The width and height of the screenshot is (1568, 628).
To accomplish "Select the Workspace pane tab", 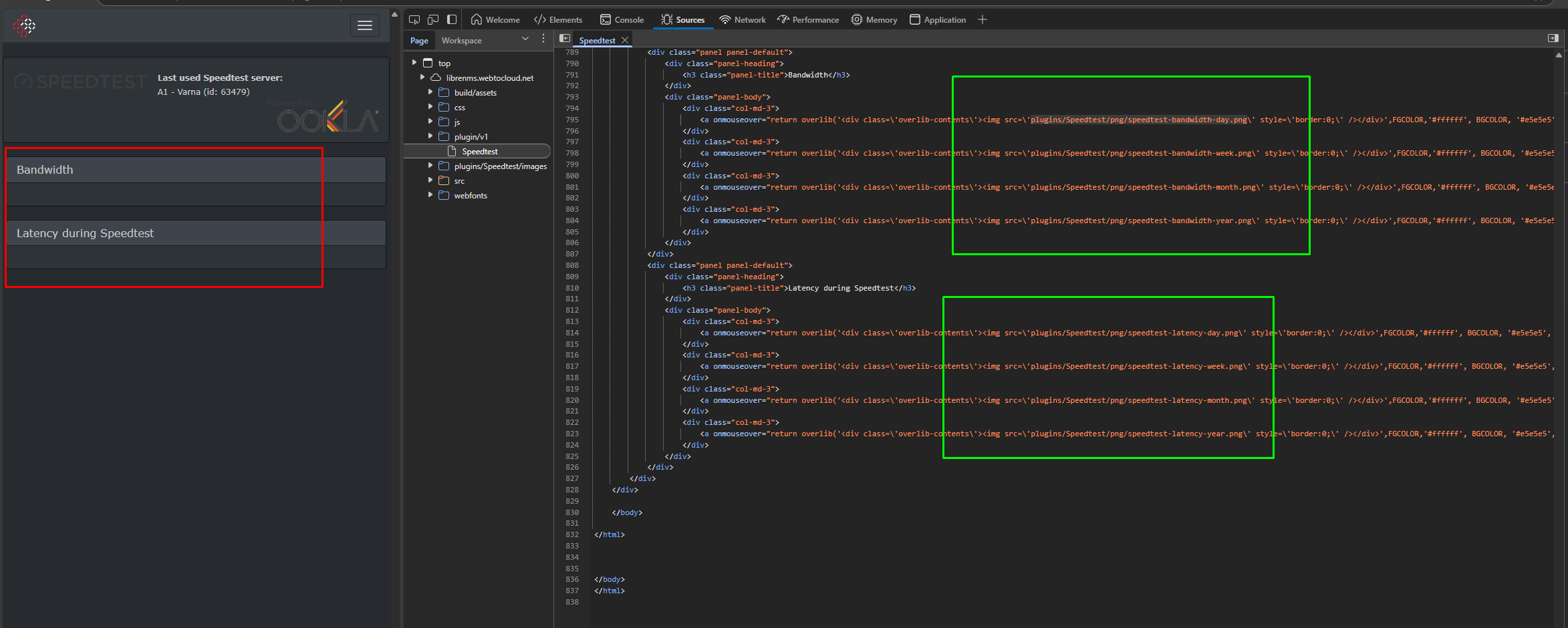I will 461,40.
